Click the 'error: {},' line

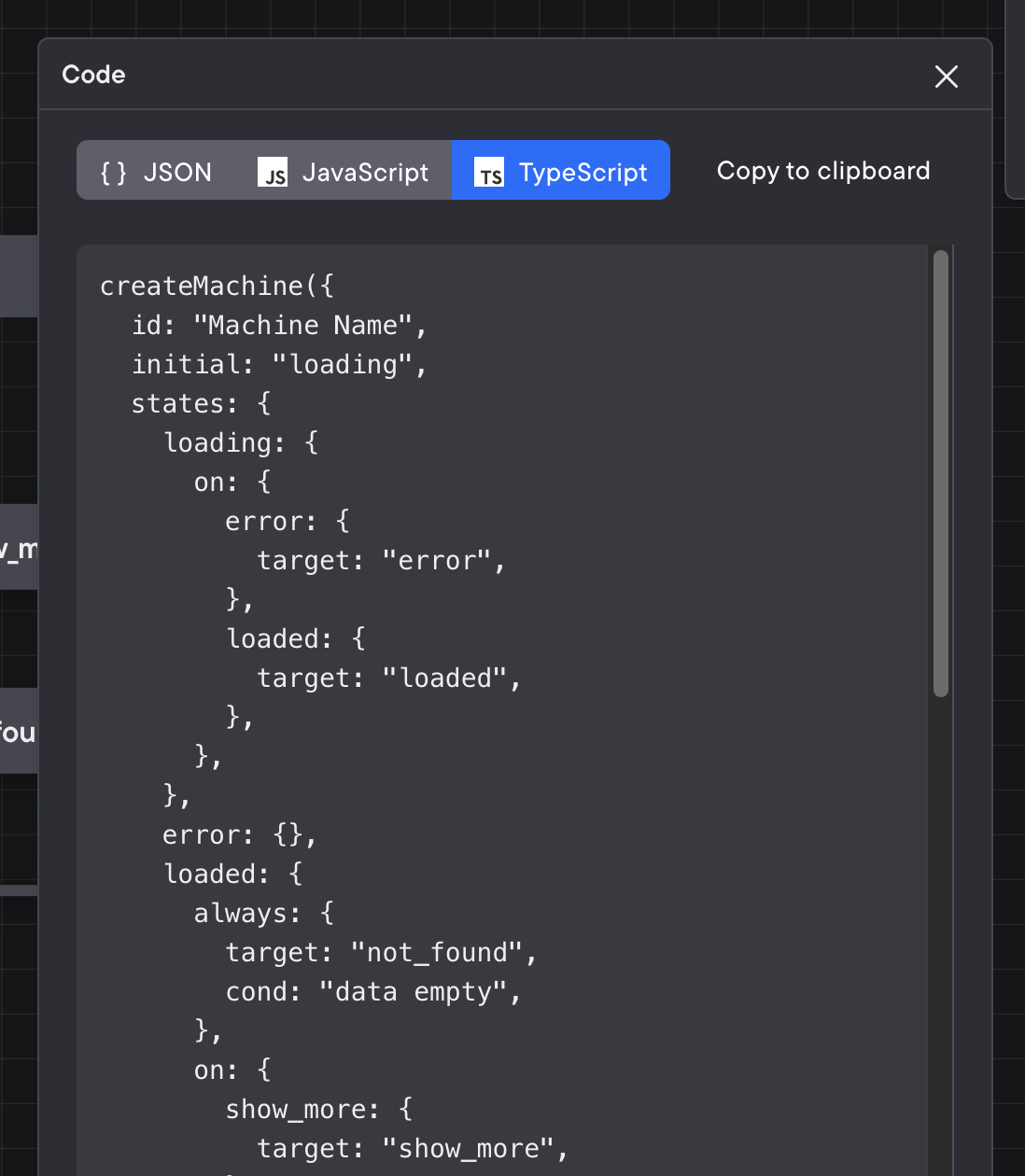pyautogui.click(x=240, y=834)
